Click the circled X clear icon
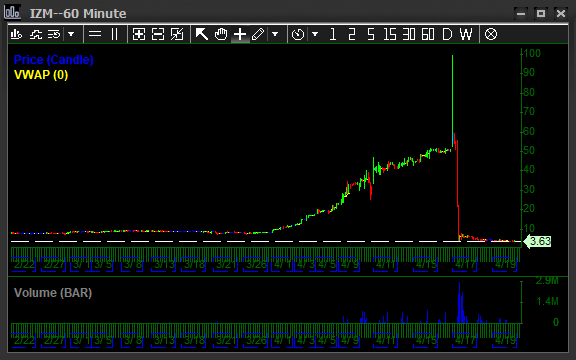Image resolution: width=576 pixels, height=360 pixels. tap(491, 35)
